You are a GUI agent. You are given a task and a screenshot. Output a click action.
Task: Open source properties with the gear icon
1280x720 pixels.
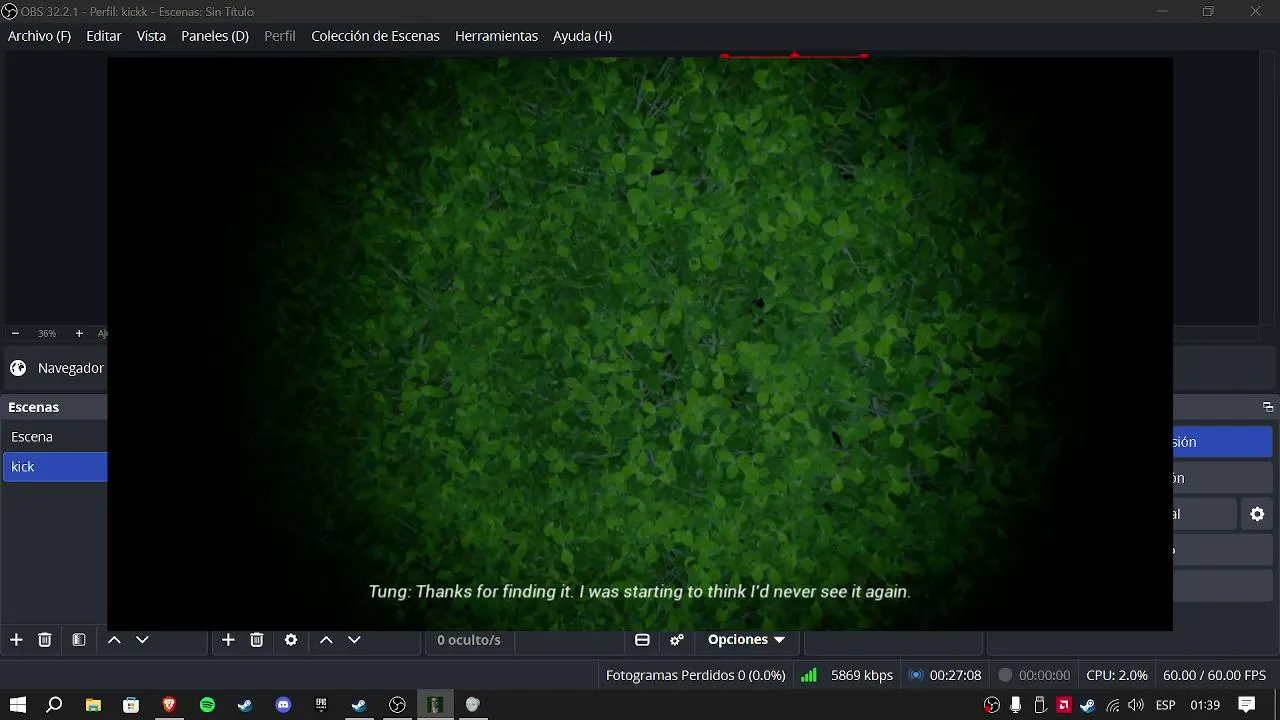(291, 640)
